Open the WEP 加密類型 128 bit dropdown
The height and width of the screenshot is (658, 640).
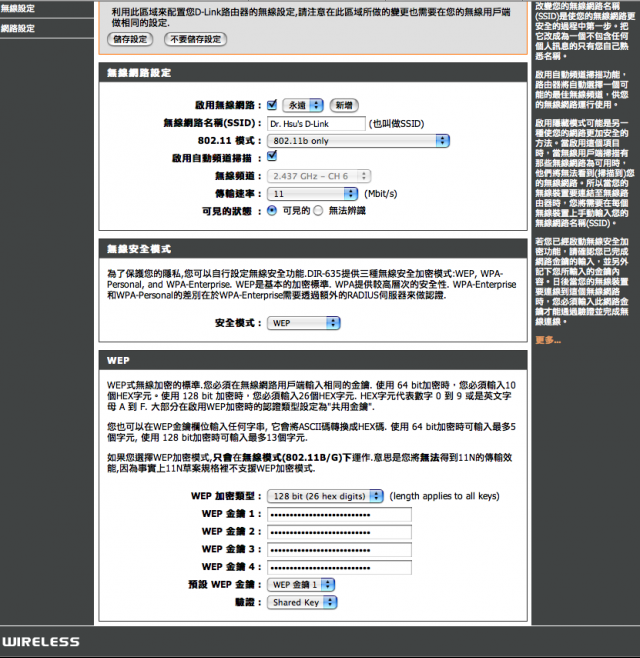click(x=325, y=496)
